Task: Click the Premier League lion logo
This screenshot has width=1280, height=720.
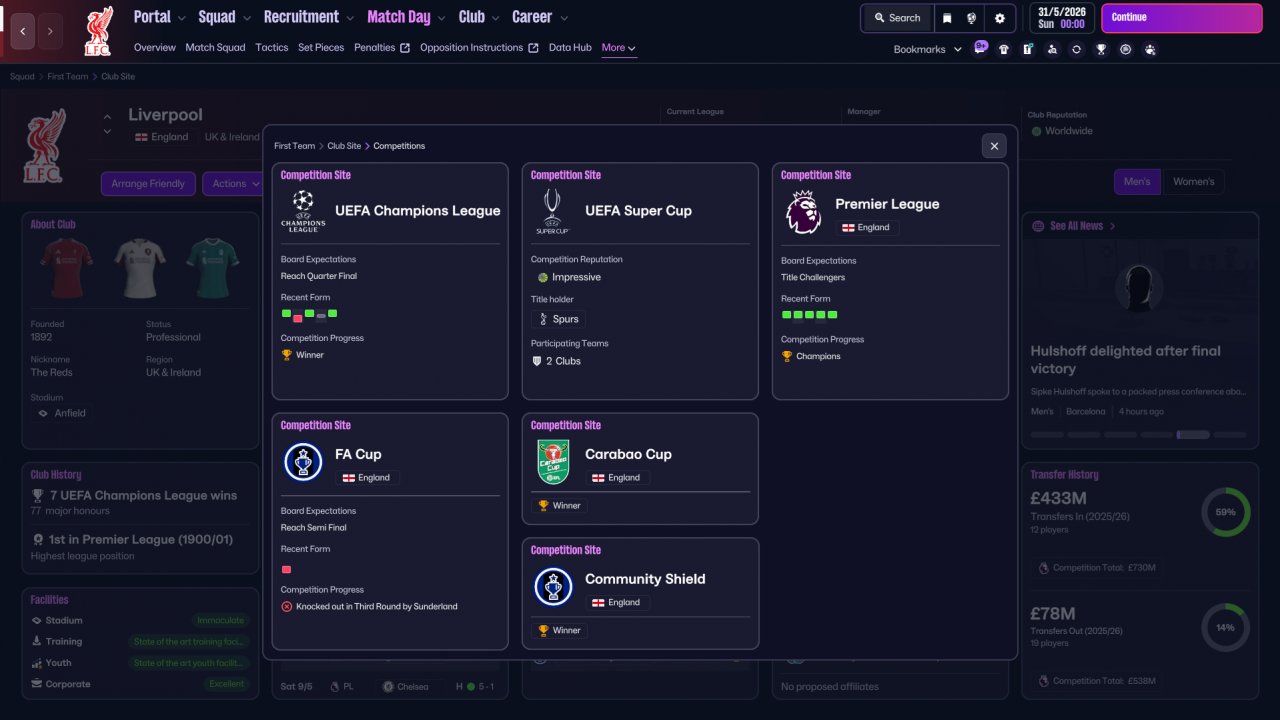Action: click(x=803, y=213)
